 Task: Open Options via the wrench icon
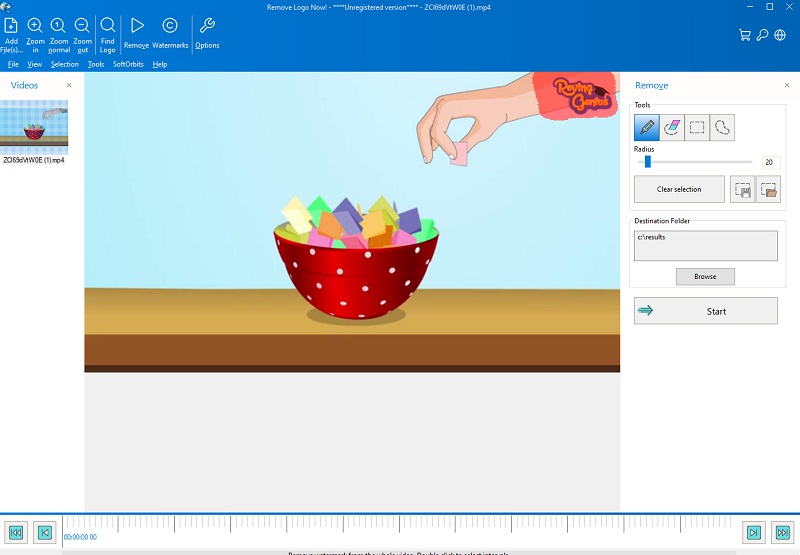[207, 26]
